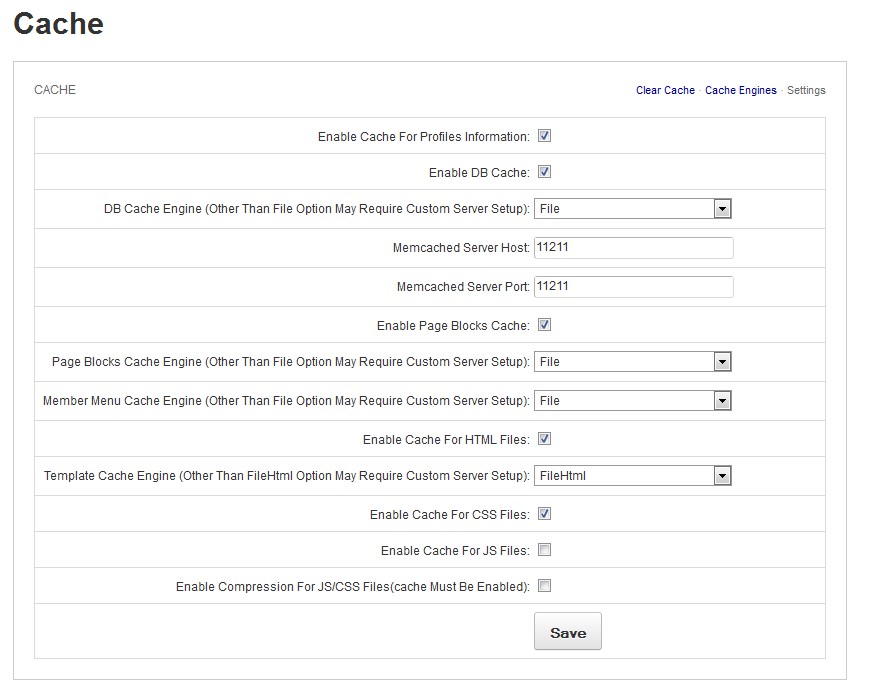Image resolution: width=875 pixels, height=693 pixels.
Task: Enable Compression For JS/CSS Files checkbox
Action: coord(545,586)
